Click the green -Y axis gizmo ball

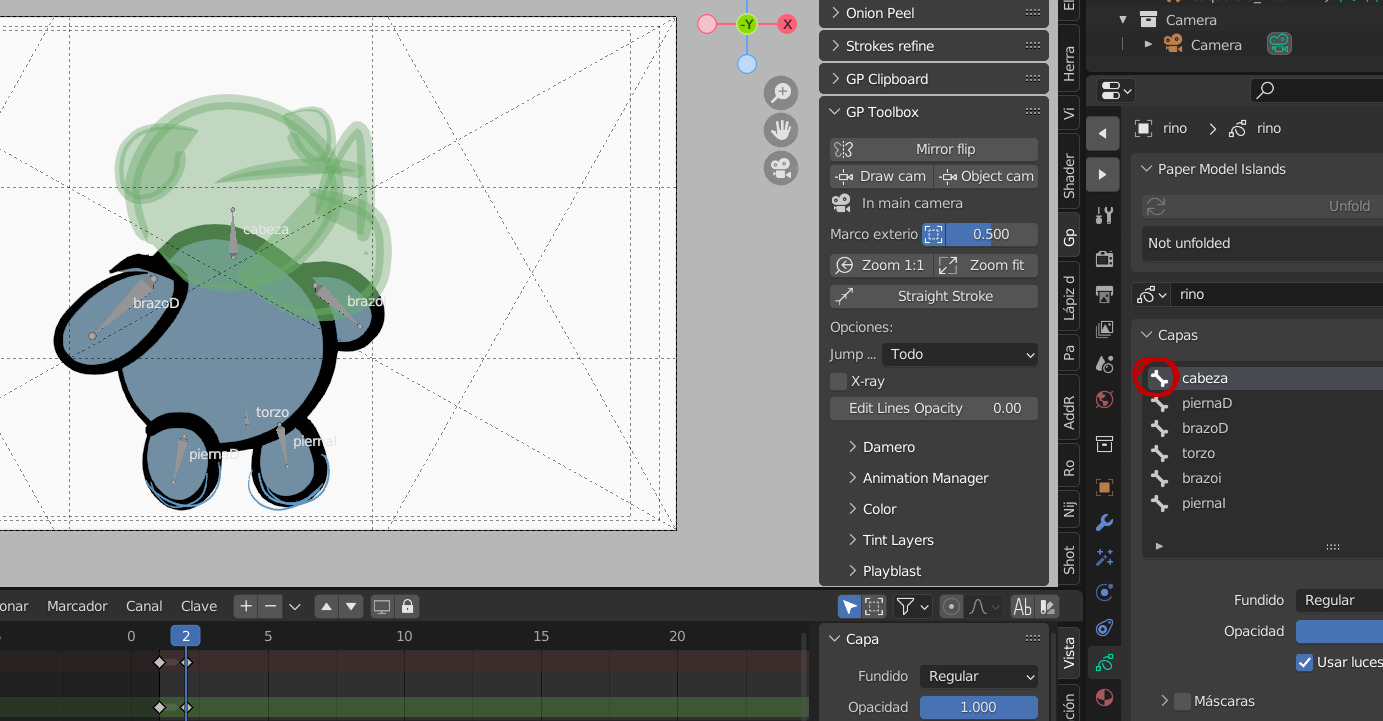(747, 24)
